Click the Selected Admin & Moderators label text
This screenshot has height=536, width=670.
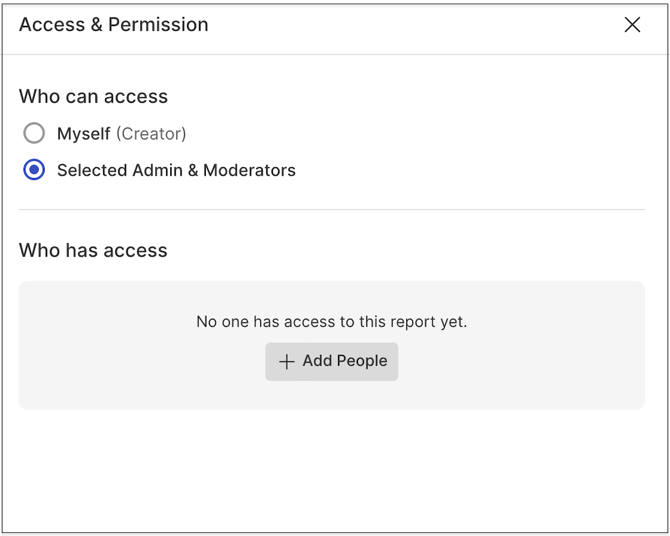tap(176, 170)
